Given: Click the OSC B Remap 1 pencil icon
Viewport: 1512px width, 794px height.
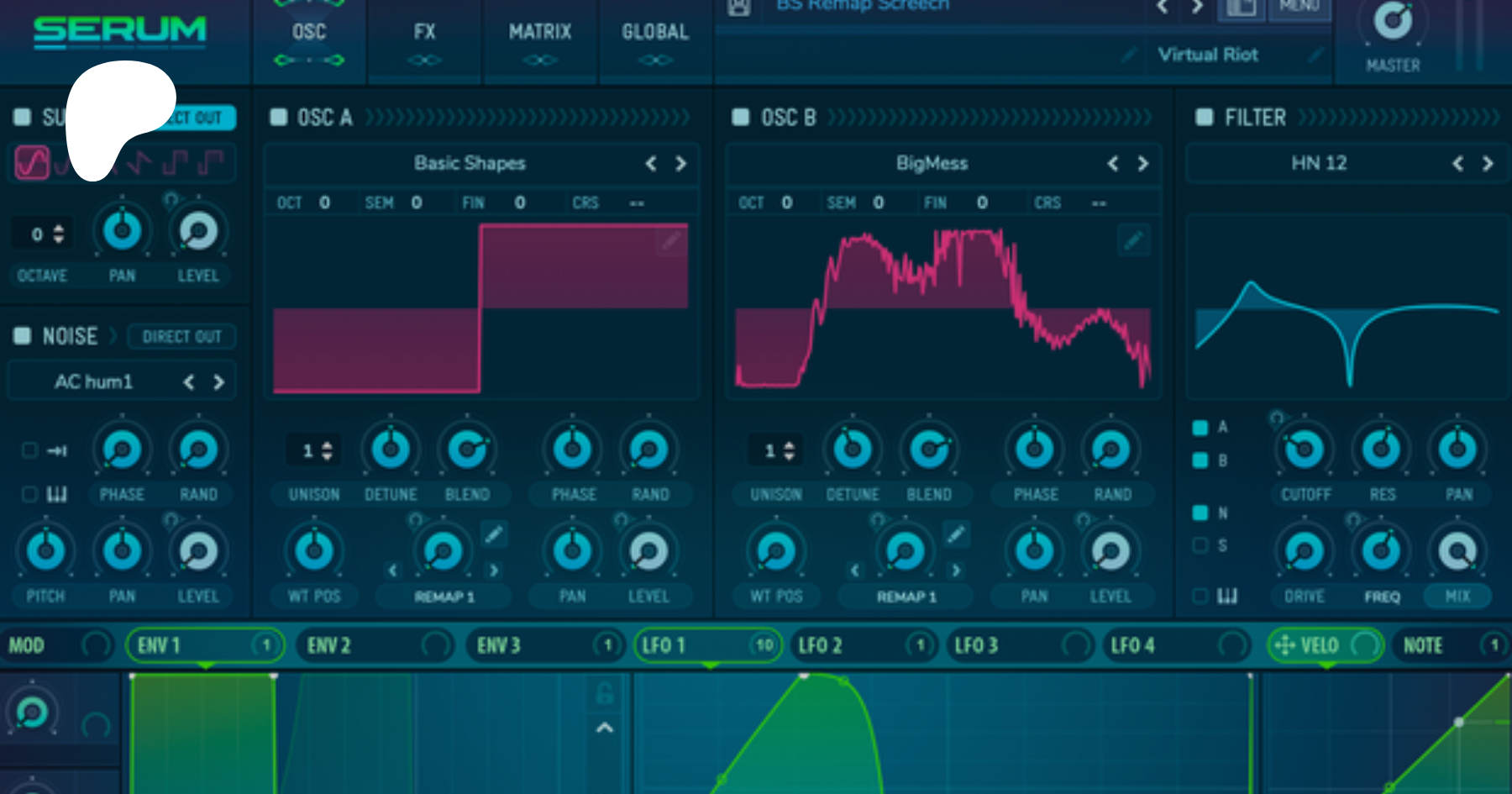Looking at the screenshot, I should click(x=955, y=534).
